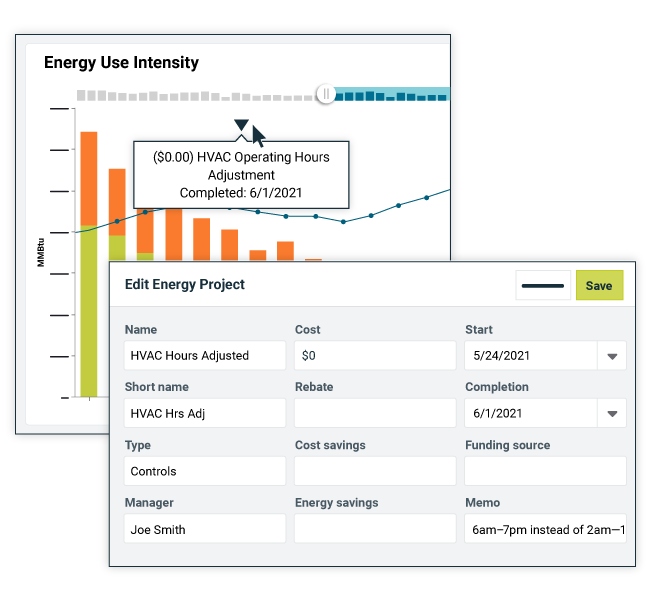Select the Short name field HVAC Hrs Adj
Screen dimensions: 651x601
click(x=205, y=413)
